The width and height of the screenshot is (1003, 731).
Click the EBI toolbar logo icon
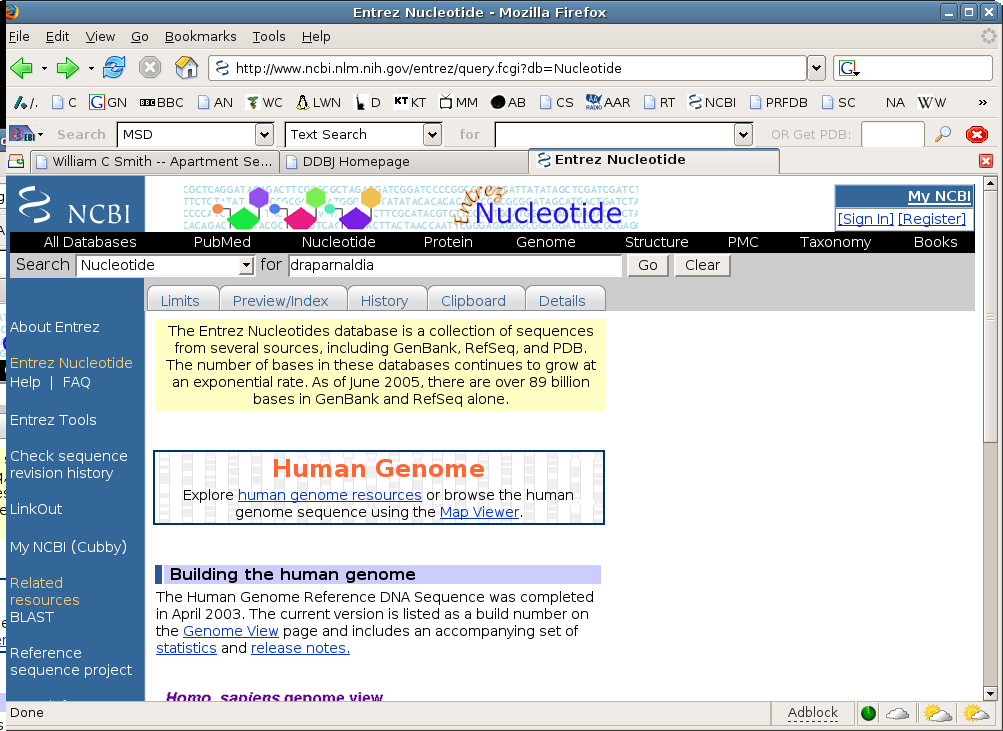pos(22,134)
